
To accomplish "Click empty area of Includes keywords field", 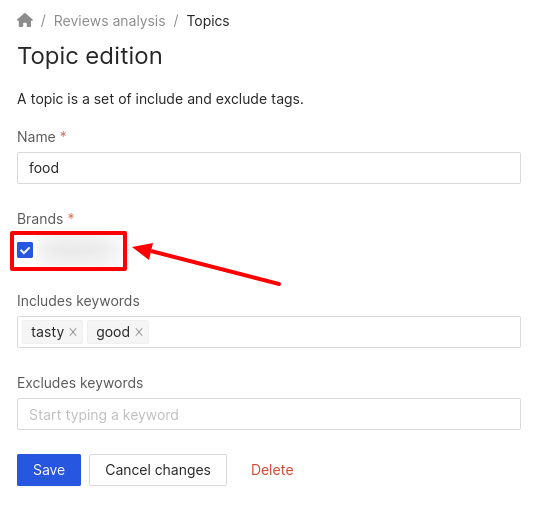I will point(334,332).
